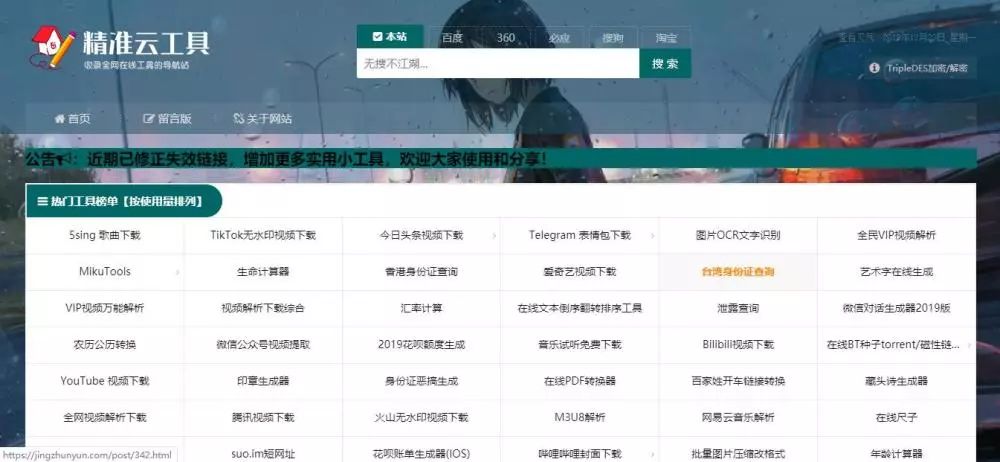
Task: Open 藏头诗生成器 tool
Action: (x=896, y=381)
